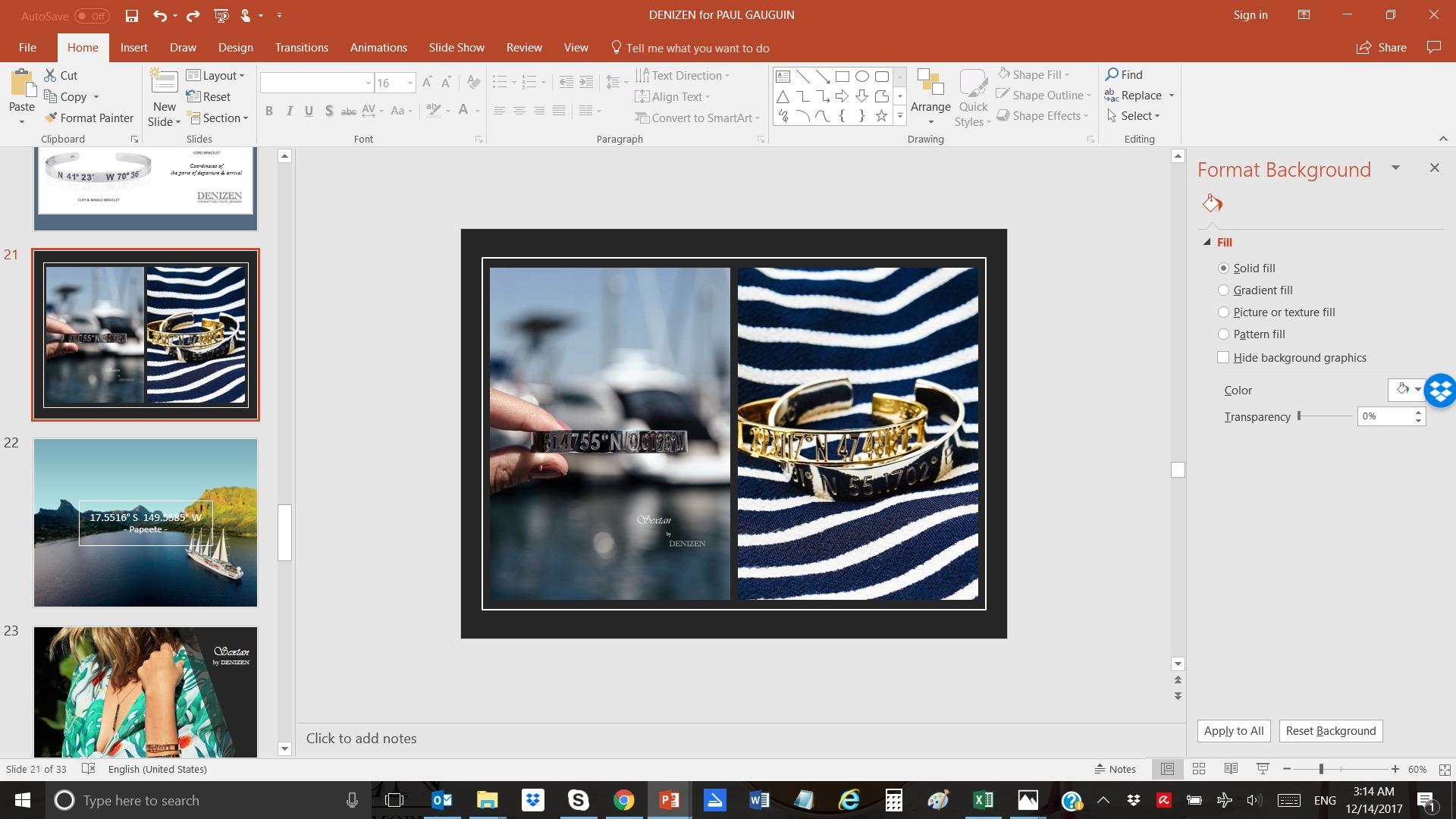Screen dimensions: 1456x819
Task: Click the Reset Background button
Action: click(x=1330, y=731)
